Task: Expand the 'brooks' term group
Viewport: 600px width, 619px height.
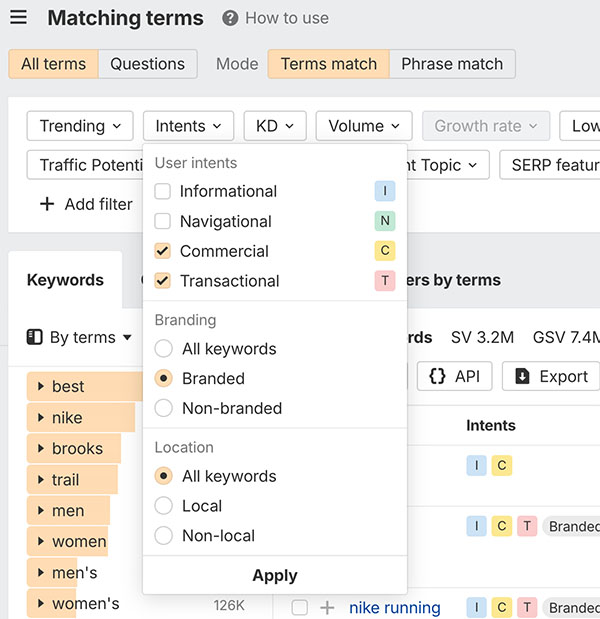Action: click(x=40, y=448)
